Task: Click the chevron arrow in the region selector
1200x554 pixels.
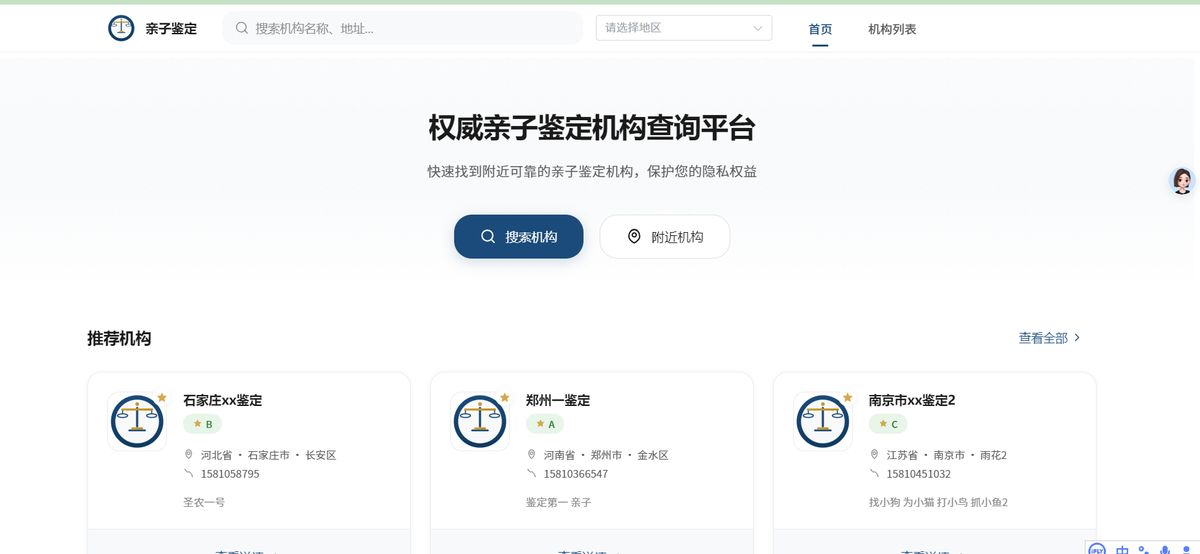Action: pos(758,29)
